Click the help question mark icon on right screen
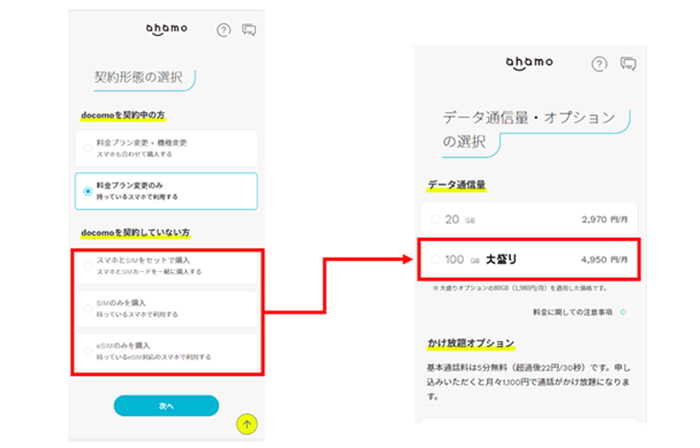The width and height of the screenshot is (700, 448). [x=599, y=63]
